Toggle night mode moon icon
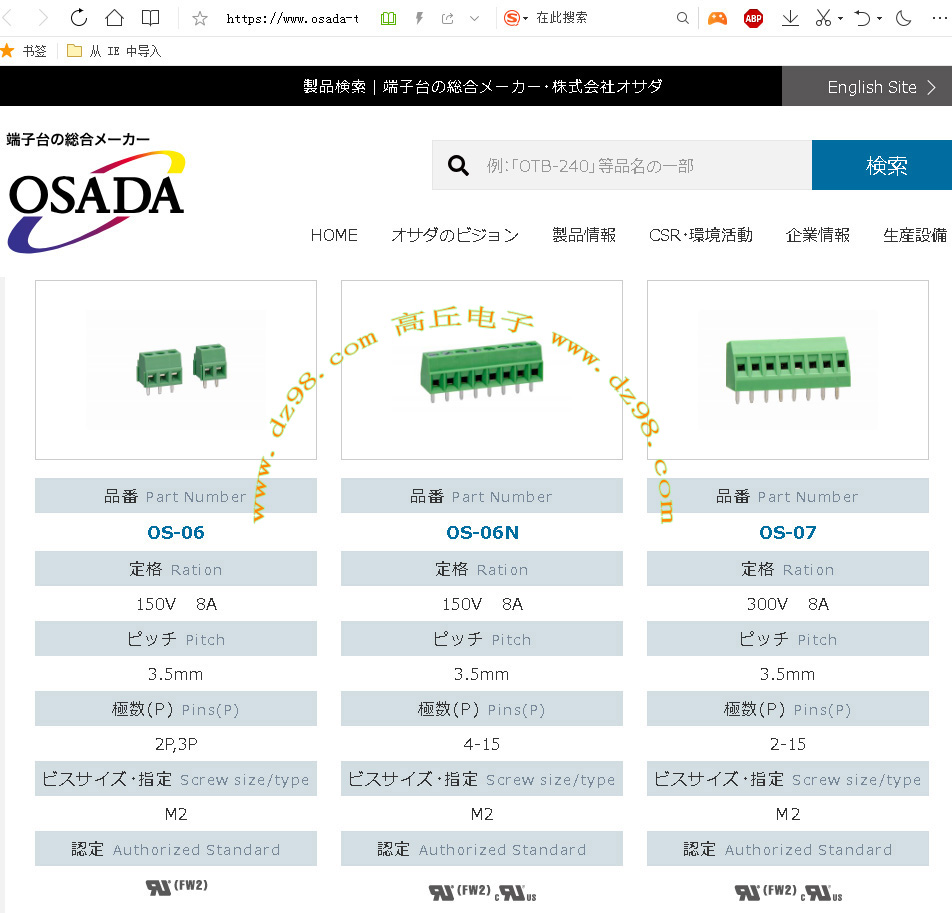 click(903, 18)
